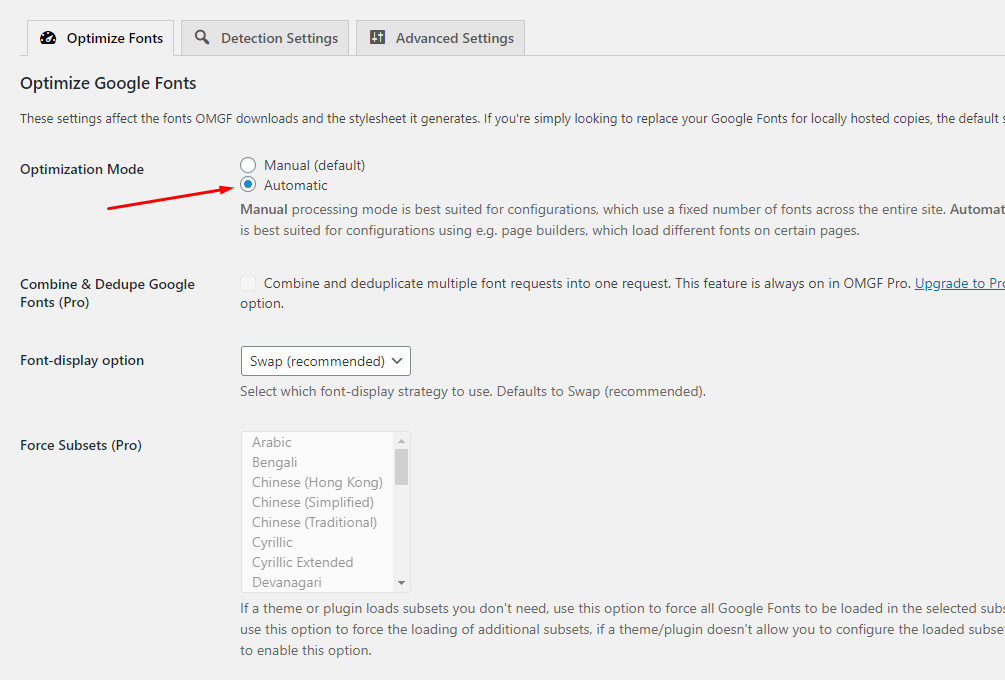Image resolution: width=1005 pixels, height=680 pixels.
Task: Switch to the Detection Settings tab
Action: [265, 38]
